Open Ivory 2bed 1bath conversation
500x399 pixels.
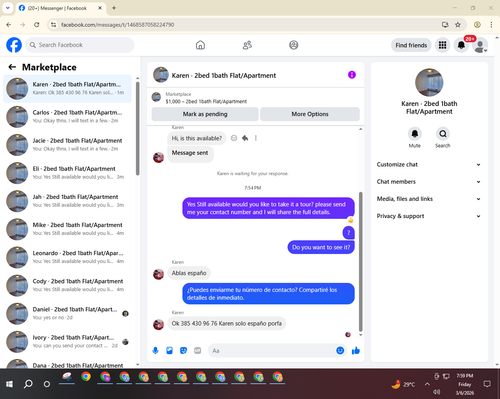67,341
